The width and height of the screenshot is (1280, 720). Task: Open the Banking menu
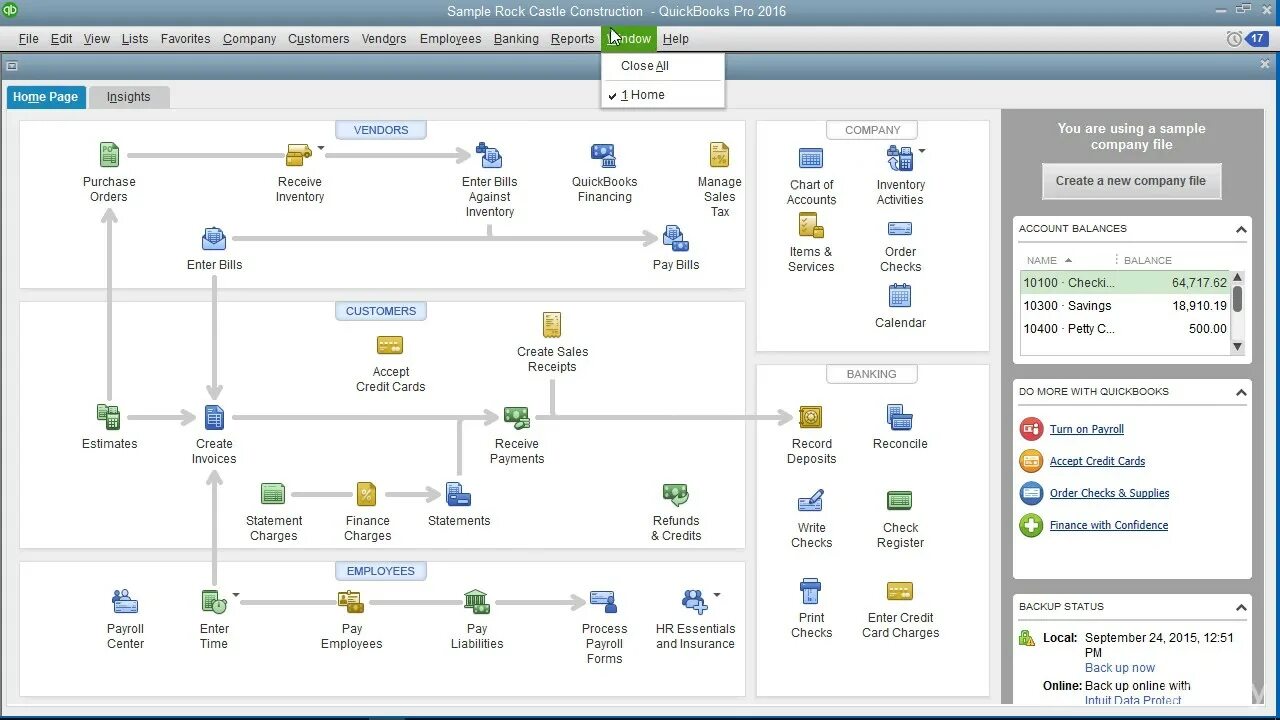[516, 39]
